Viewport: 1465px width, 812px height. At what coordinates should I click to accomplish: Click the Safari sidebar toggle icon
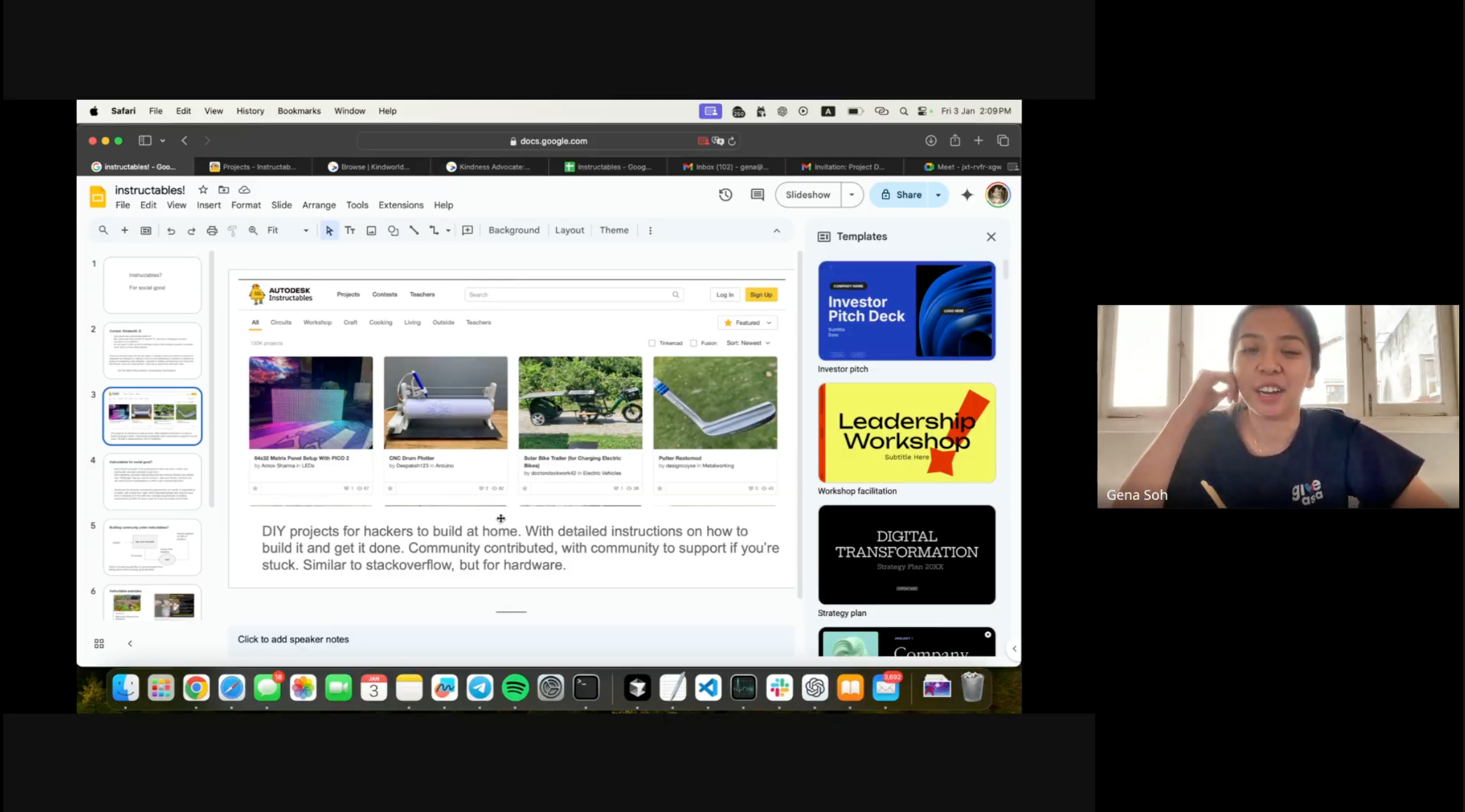pos(145,141)
